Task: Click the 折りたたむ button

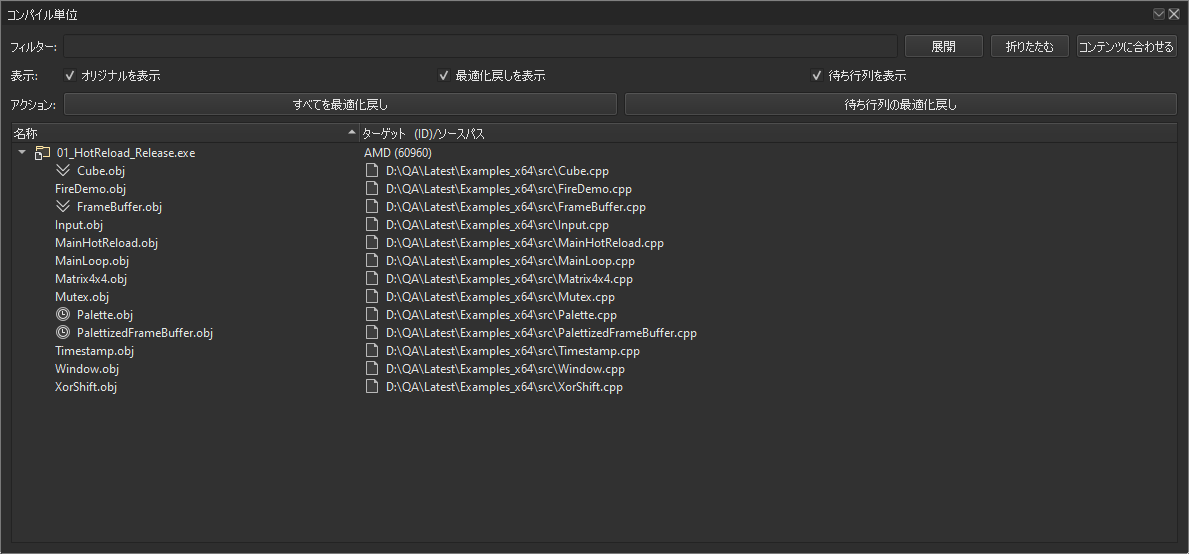Action: point(1030,46)
